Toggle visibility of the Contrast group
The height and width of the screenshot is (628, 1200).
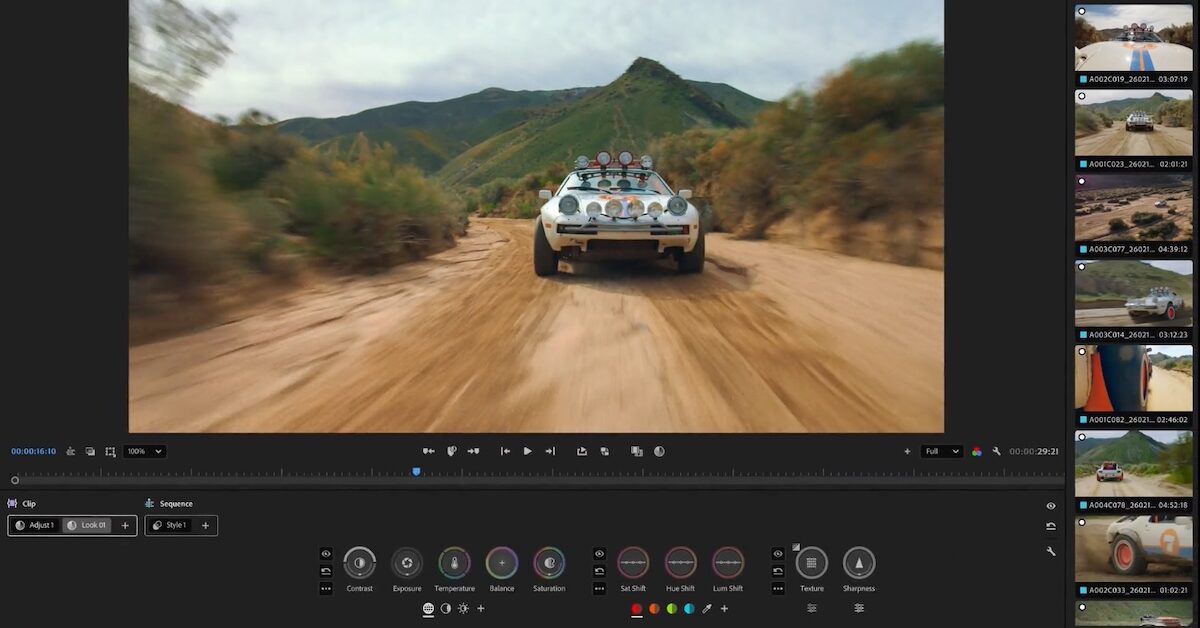325,552
